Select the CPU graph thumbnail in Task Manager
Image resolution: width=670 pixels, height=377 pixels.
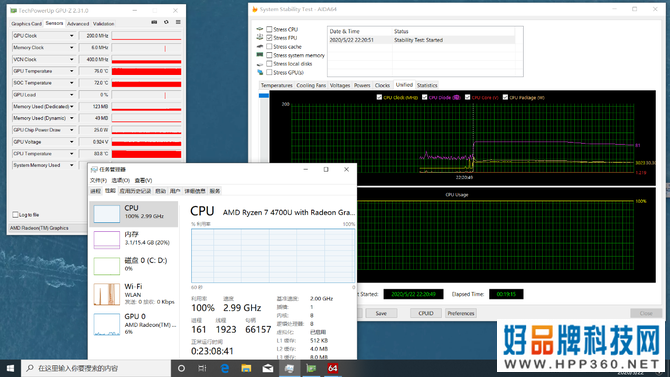(106, 214)
